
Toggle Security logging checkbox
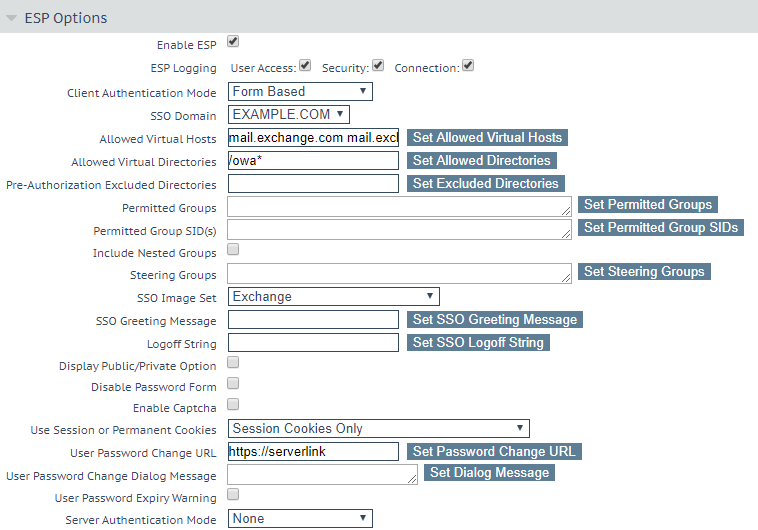click(x=378, y=65)
